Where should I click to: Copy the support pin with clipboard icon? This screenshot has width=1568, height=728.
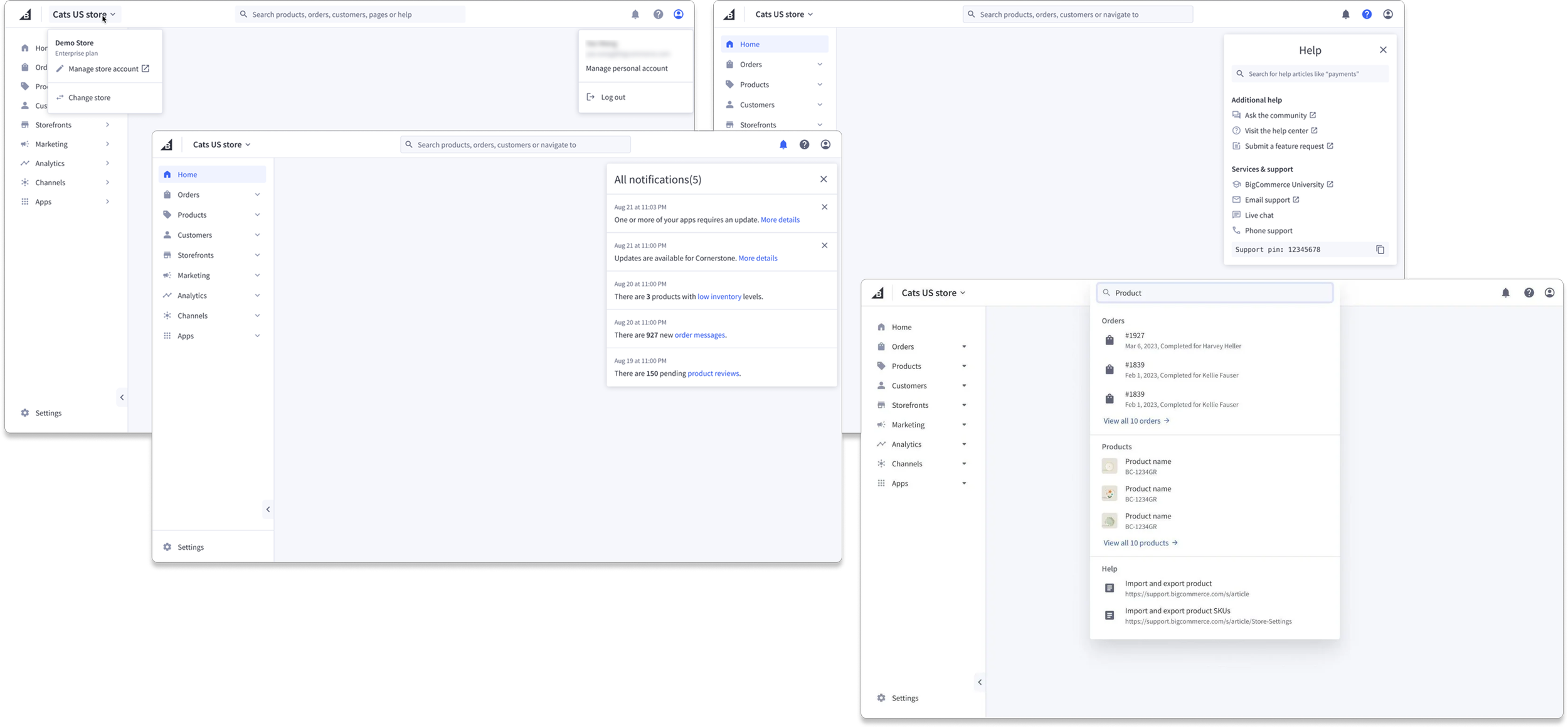pyautogui.click(x=1380, y=250)
